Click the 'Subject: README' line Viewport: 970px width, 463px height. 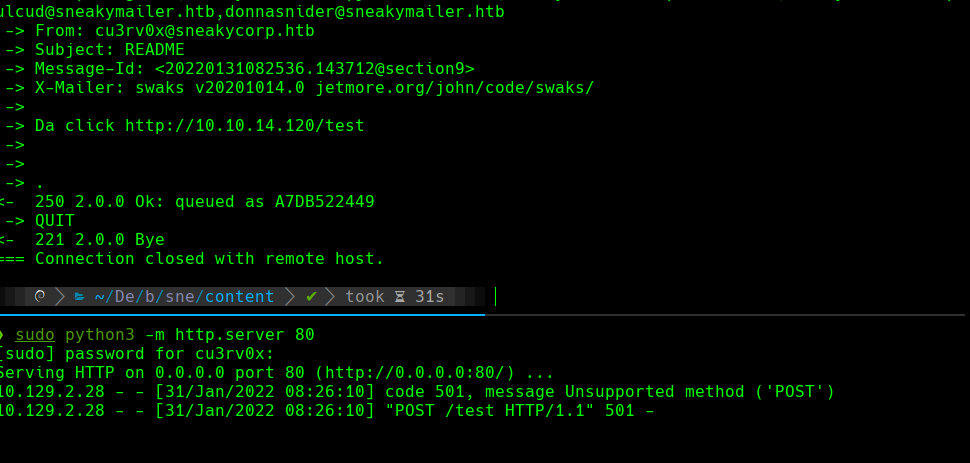click(x=109, y=50)
